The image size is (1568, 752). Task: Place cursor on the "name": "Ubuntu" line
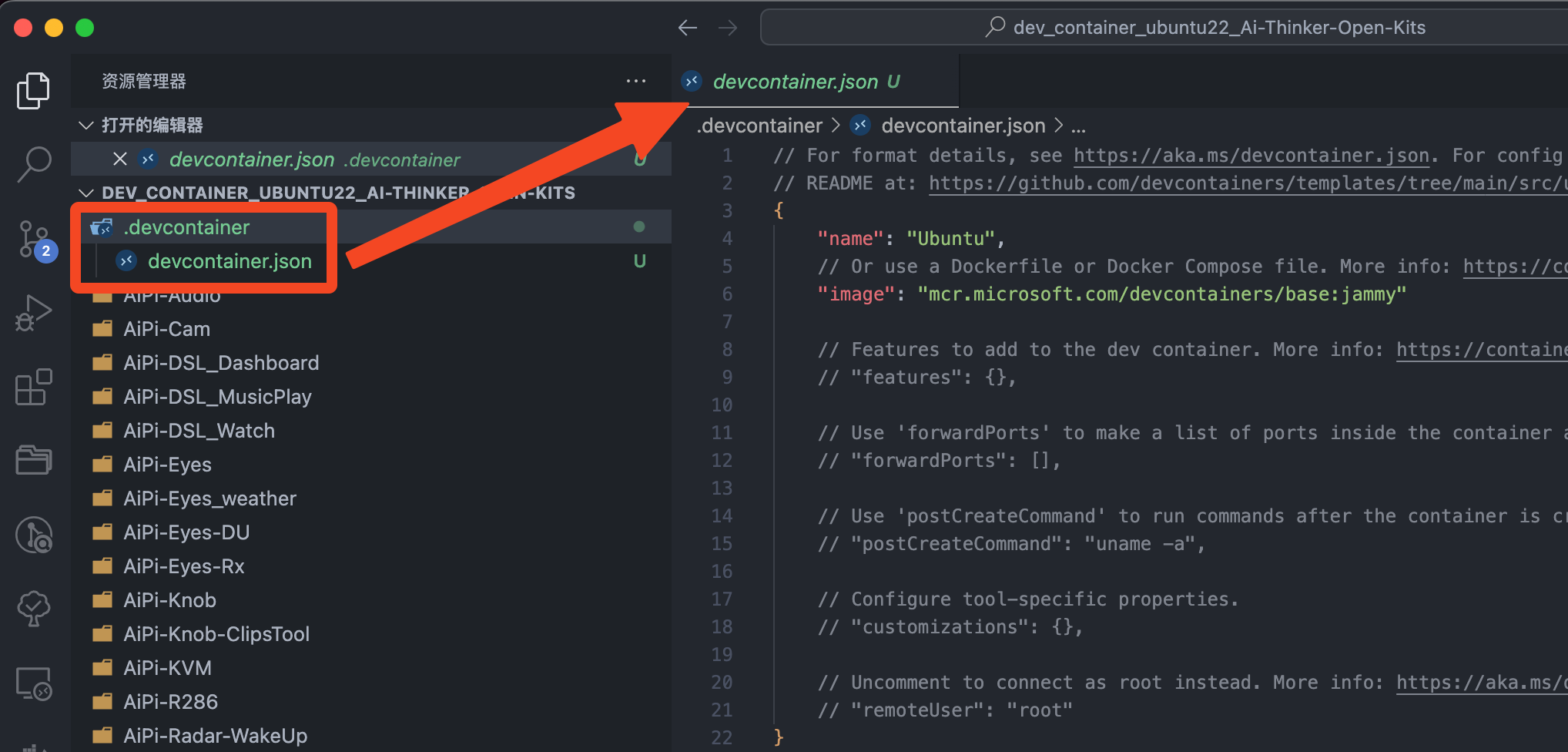coord(911,239)
